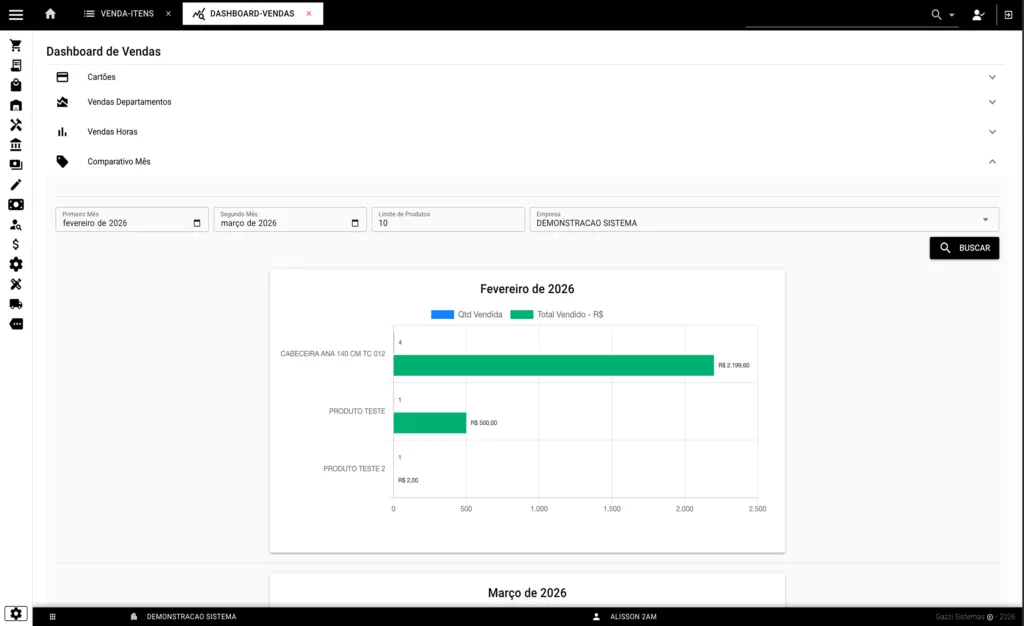The width and height of the screenshot is (1024, 626).
Task: Open the Empresa dropdown
Action: [763, 218]
